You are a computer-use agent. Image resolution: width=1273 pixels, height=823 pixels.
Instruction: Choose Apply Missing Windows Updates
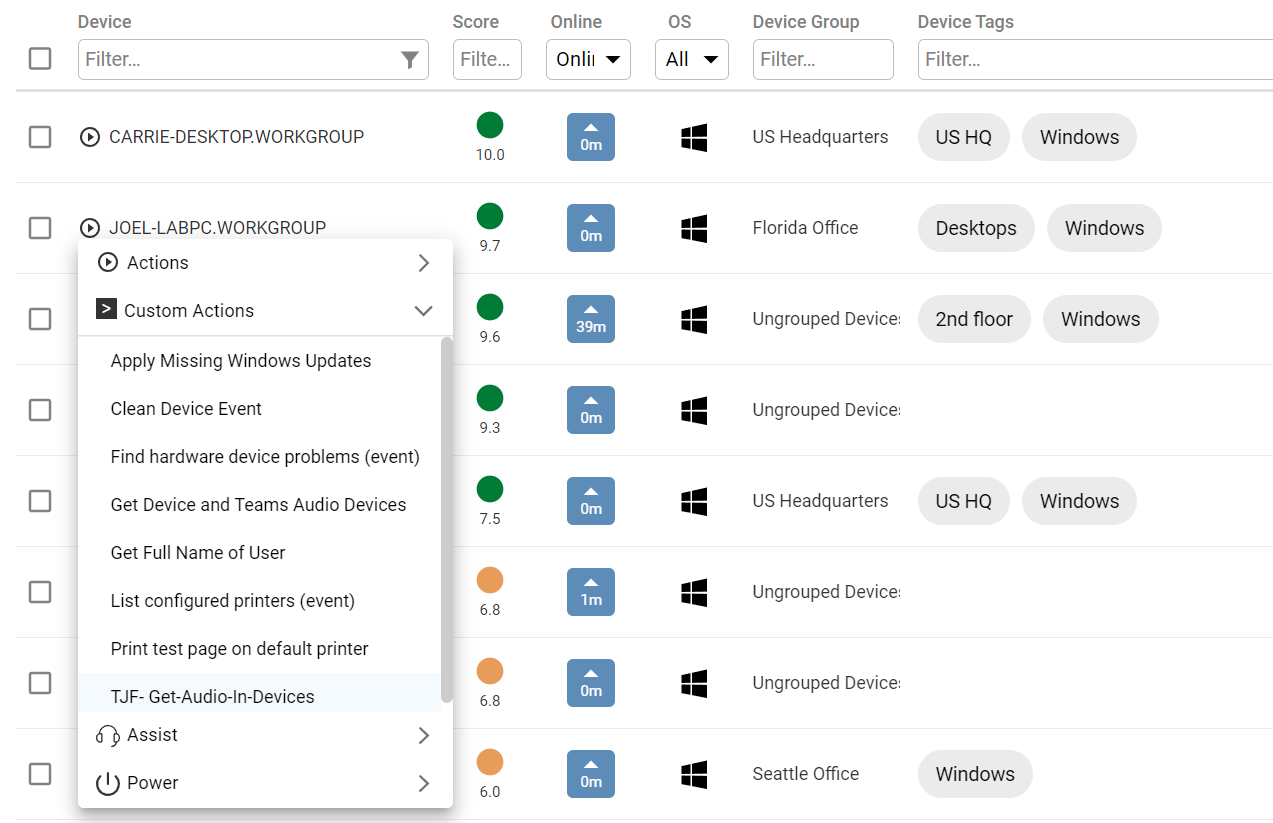coord(241,361)
